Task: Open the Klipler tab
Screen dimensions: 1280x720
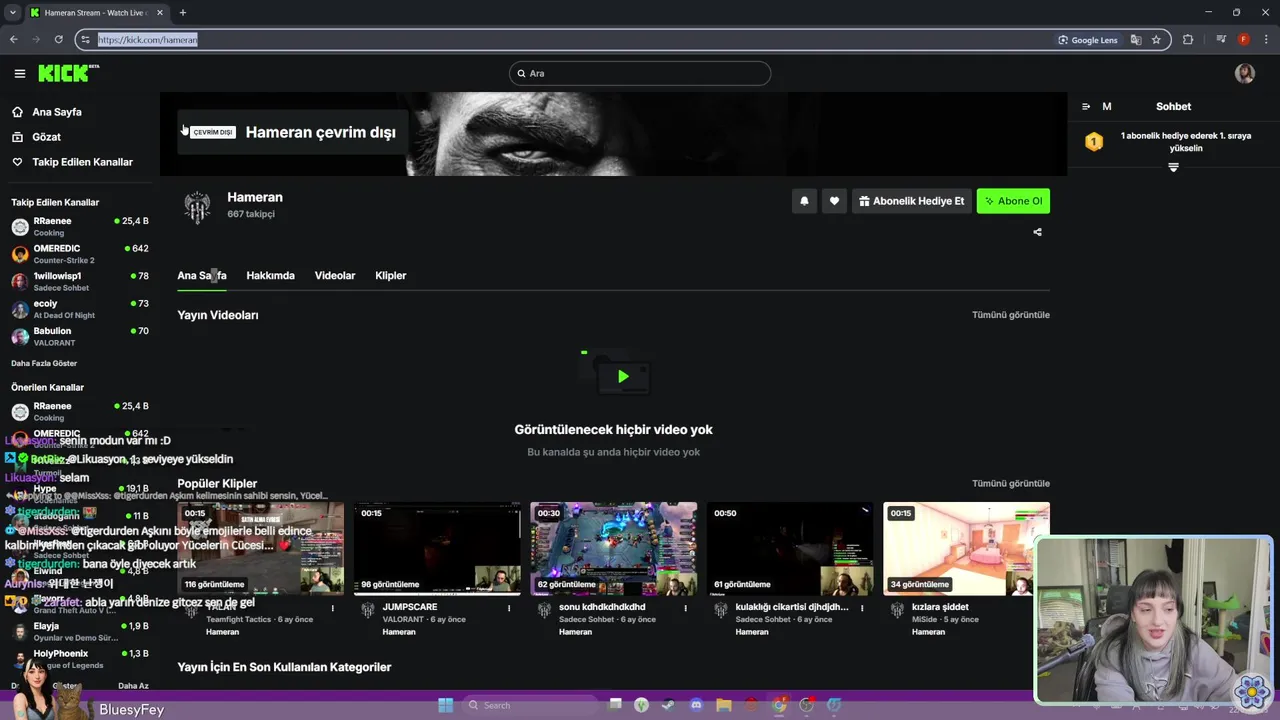Action: [390, 275]
